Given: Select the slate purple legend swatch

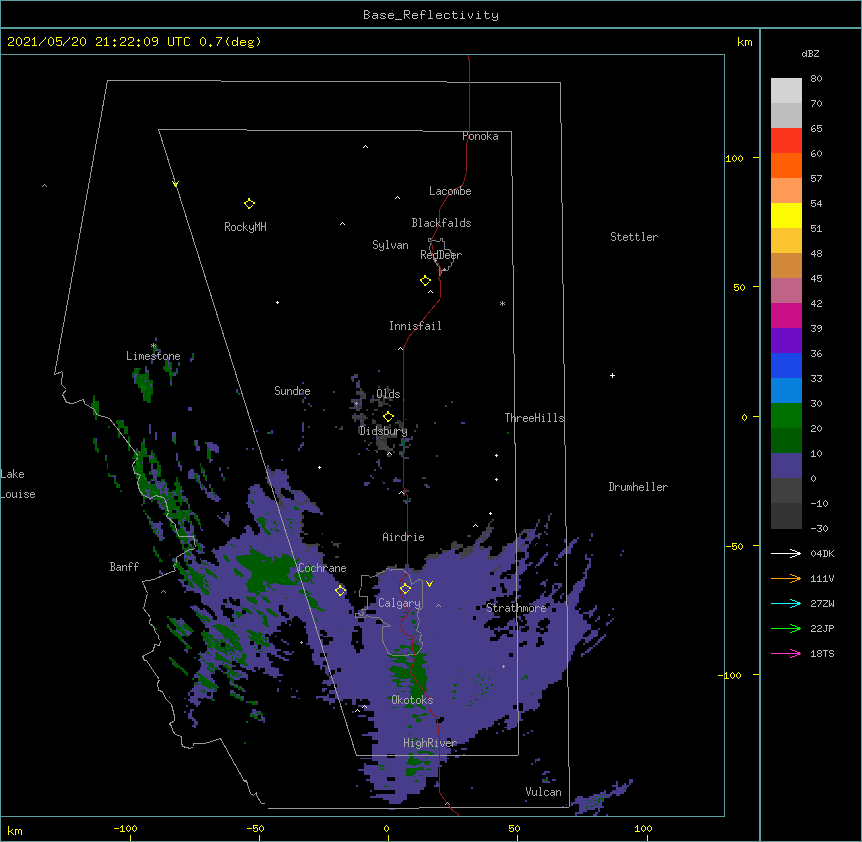Looking at the screenshot, I should pos(786,466).
